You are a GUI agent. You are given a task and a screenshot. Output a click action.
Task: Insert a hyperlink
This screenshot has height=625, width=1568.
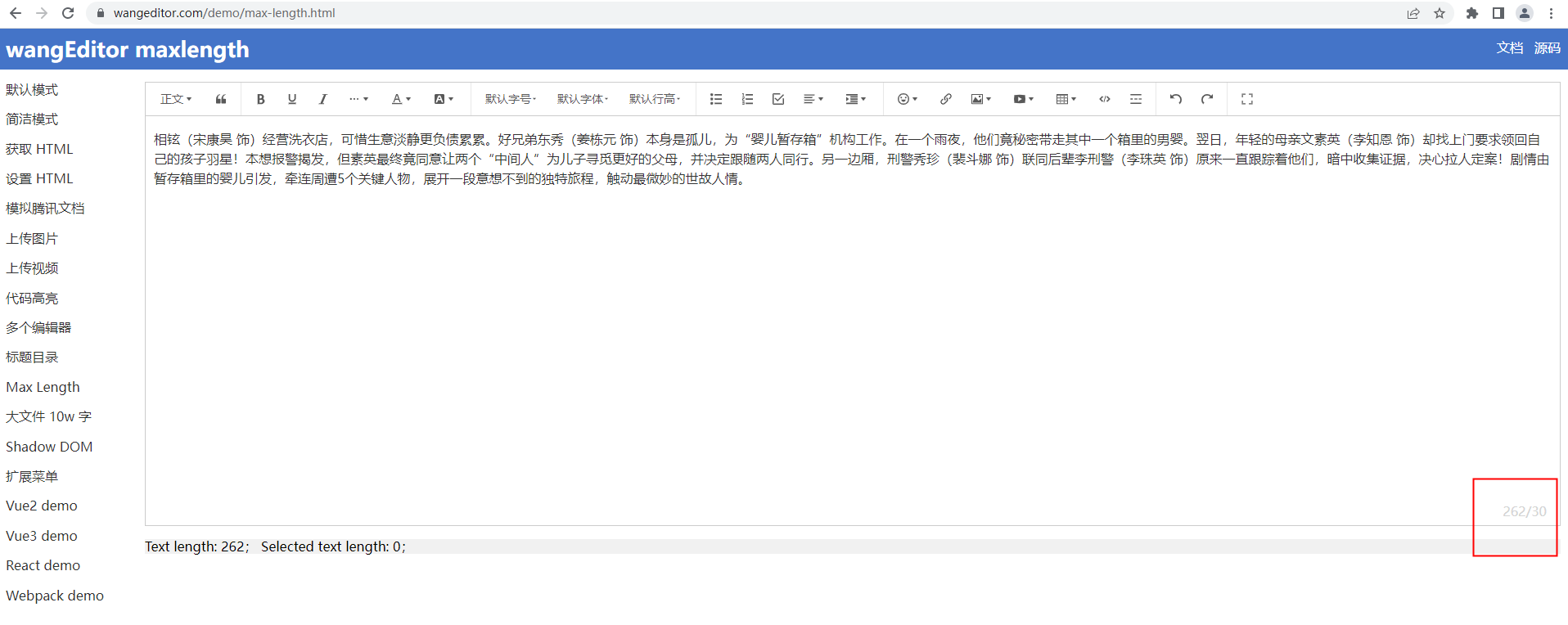click(x=945, y=99)
